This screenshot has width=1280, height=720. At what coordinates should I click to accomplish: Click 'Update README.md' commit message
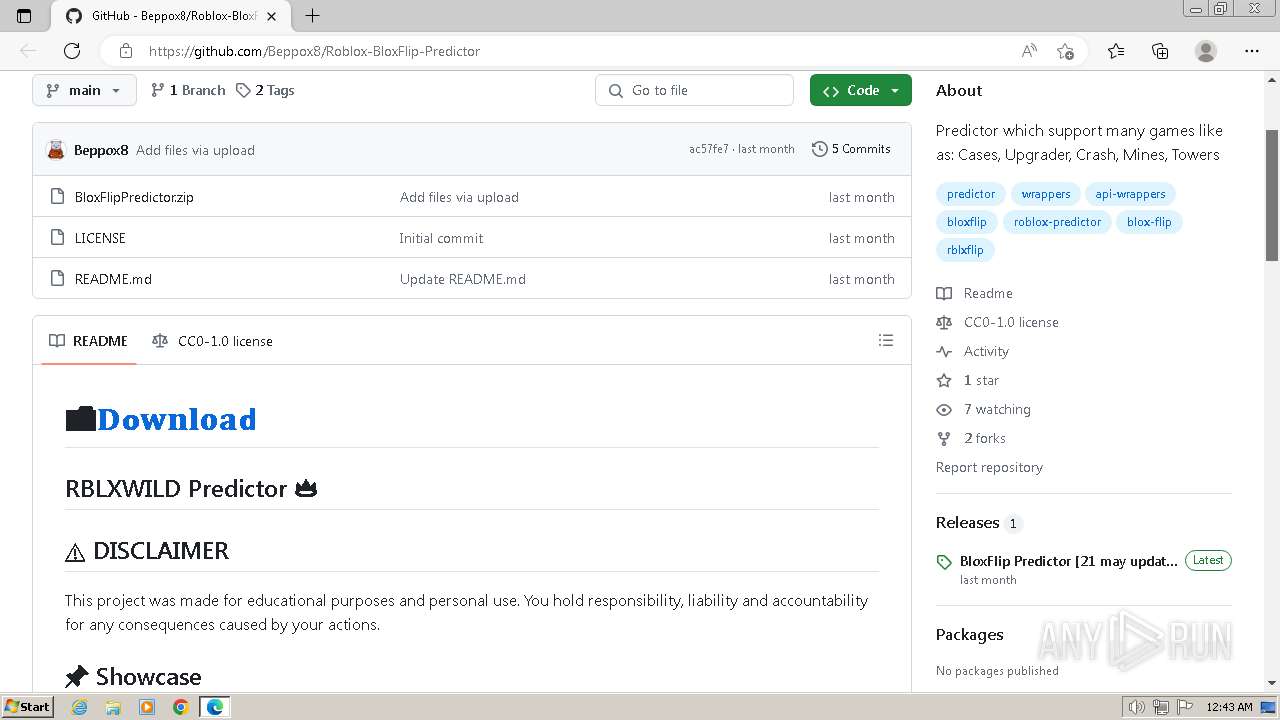click(x=462, y=279)
